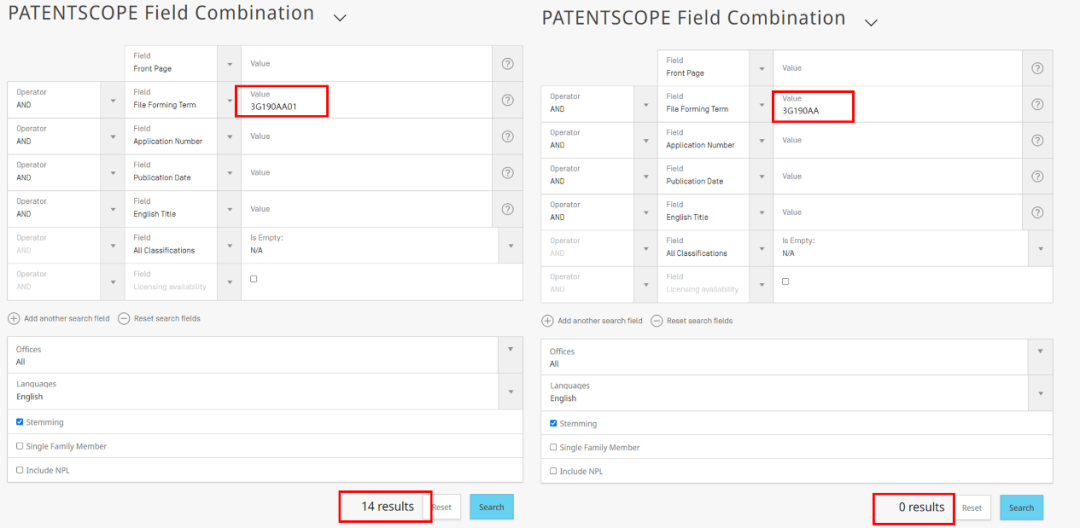Click Publication Date value field in 0-results form
The width and height of the screenshot is (1080, 528).
click(898, 176)
